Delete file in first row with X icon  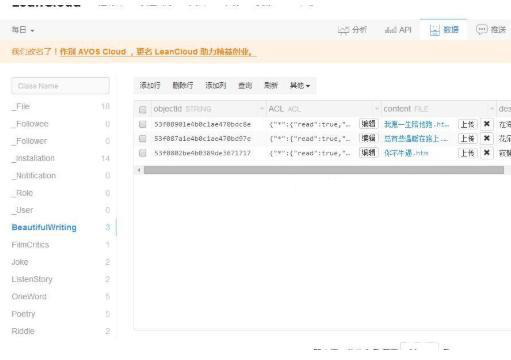[x=487, y=124]
